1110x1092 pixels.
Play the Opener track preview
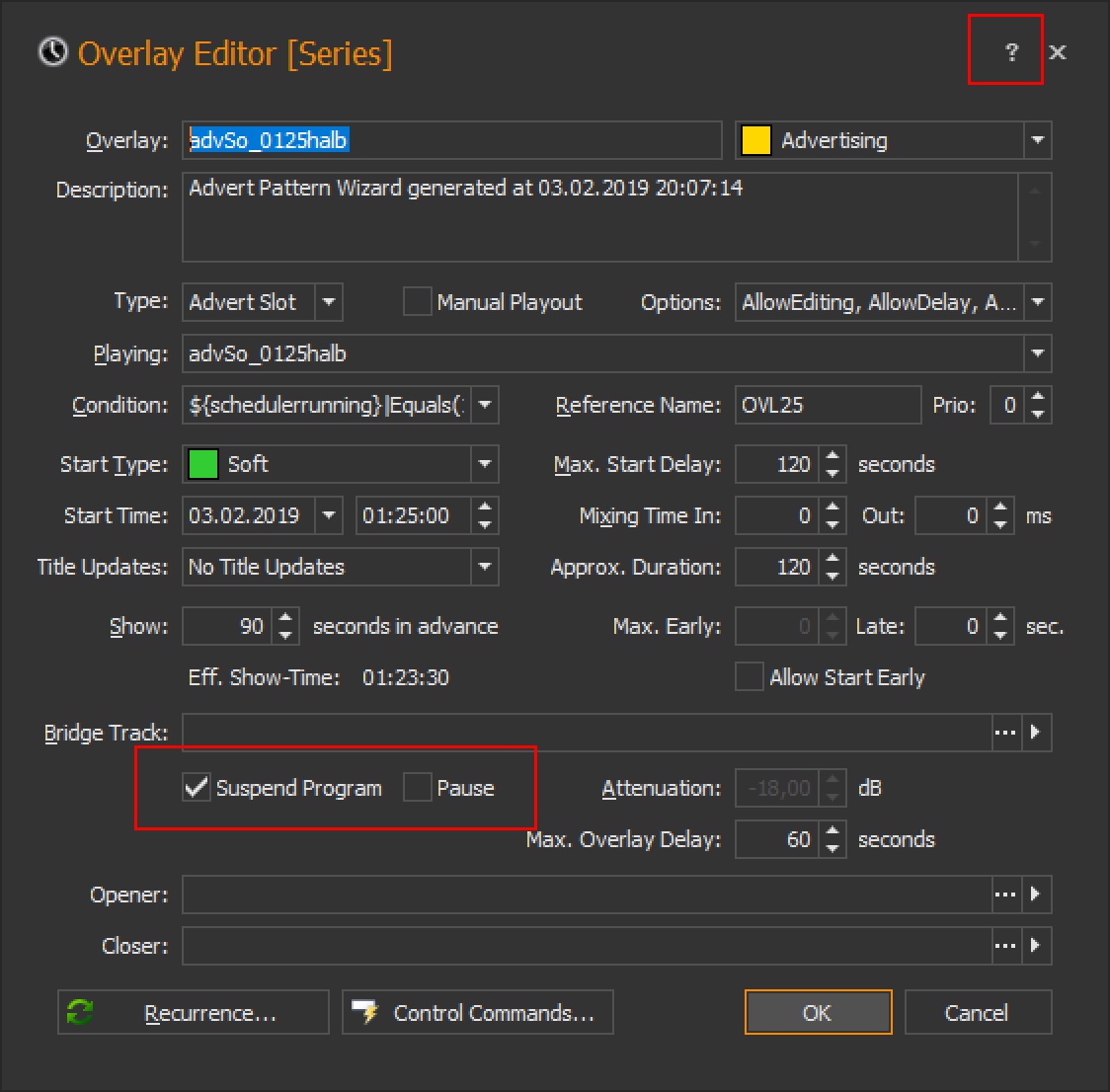pyautogui.click(x=1036, y=895)
